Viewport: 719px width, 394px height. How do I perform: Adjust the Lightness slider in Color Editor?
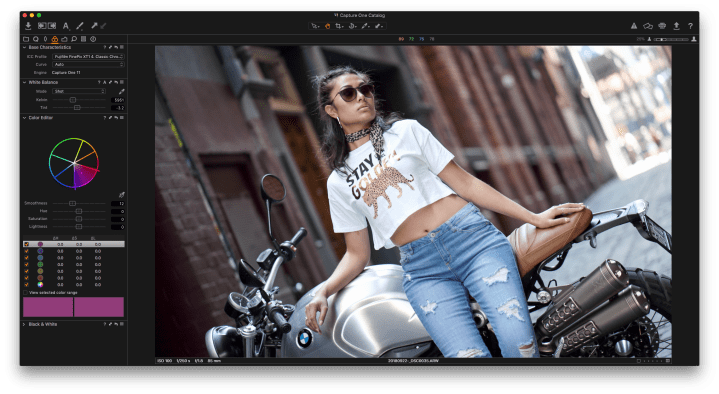click(79, 227)
